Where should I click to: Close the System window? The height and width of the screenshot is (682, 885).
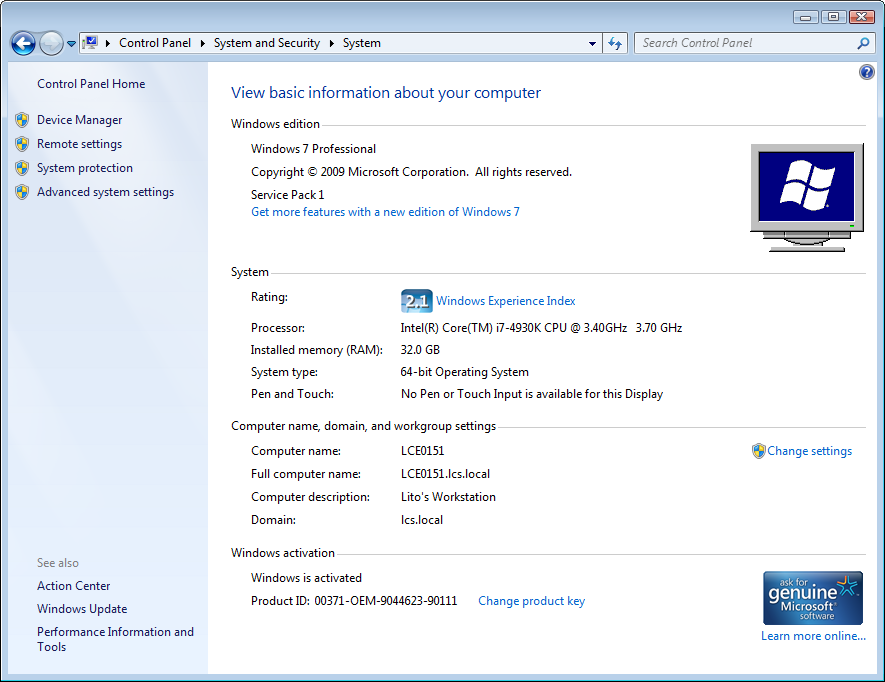click(x=861, y=17)
